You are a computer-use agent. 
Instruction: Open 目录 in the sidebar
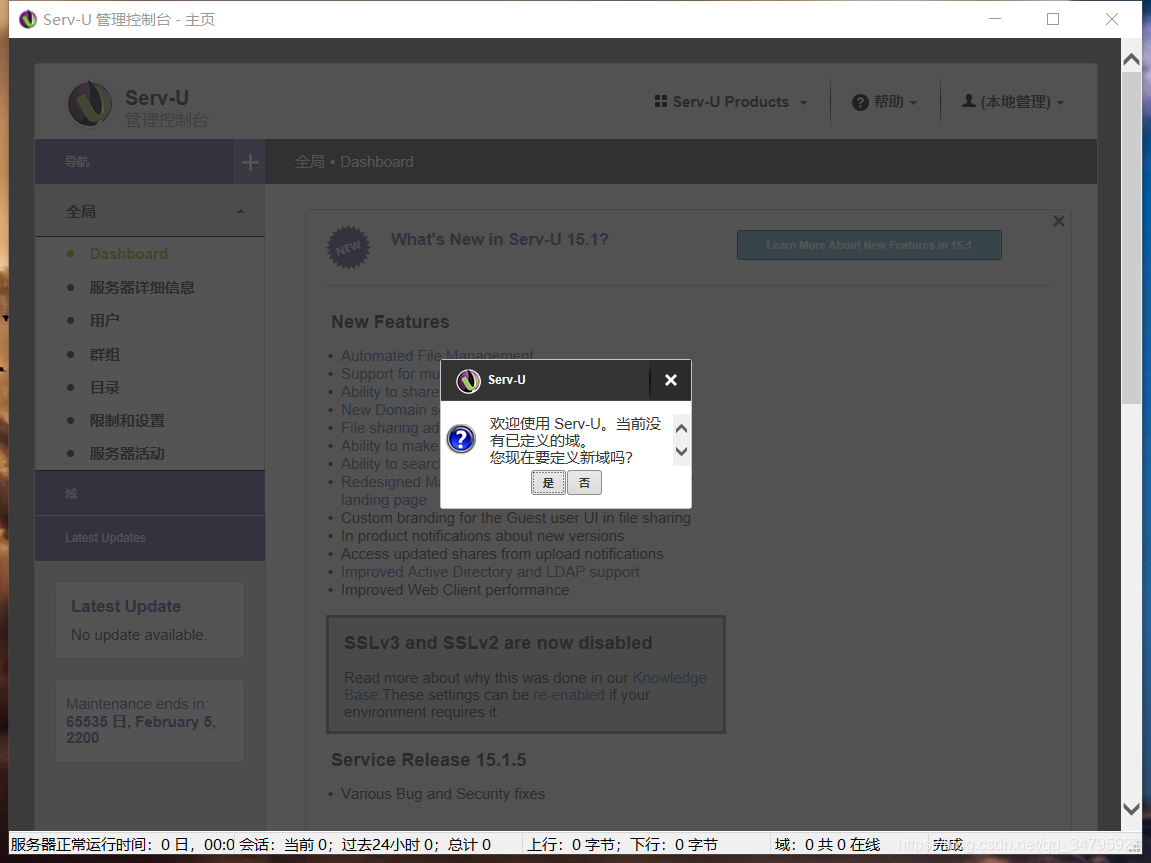coord(104,387)
